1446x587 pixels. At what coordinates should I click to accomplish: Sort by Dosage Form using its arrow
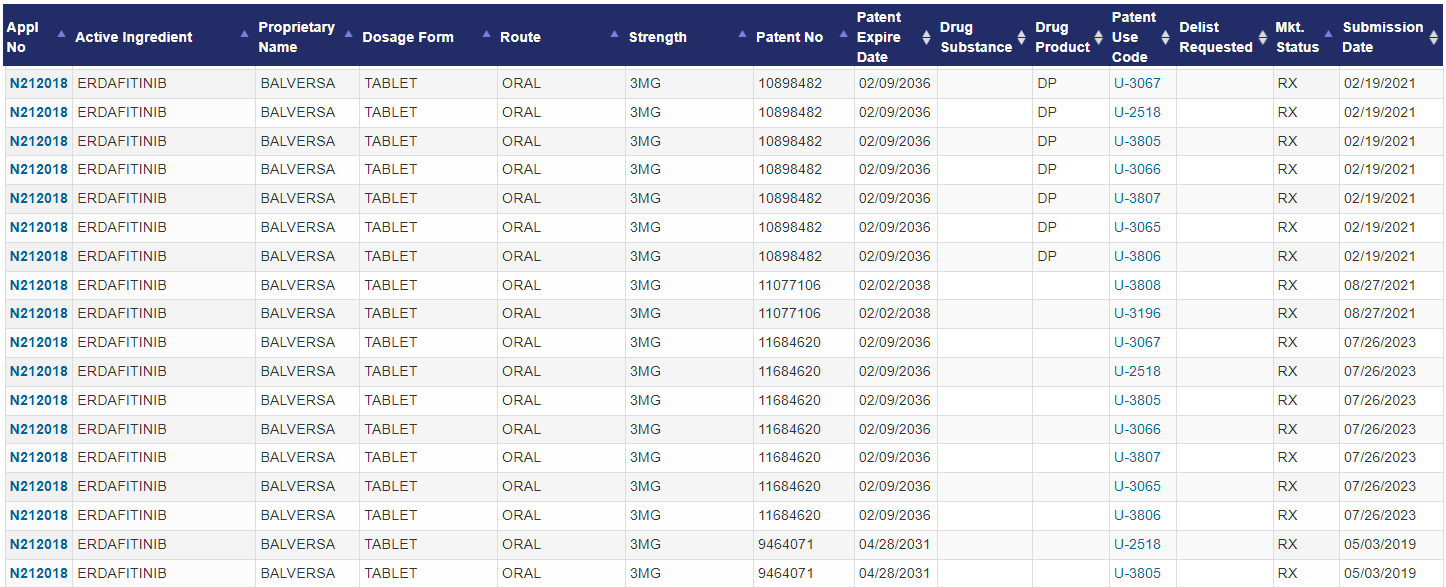[487, 34]
